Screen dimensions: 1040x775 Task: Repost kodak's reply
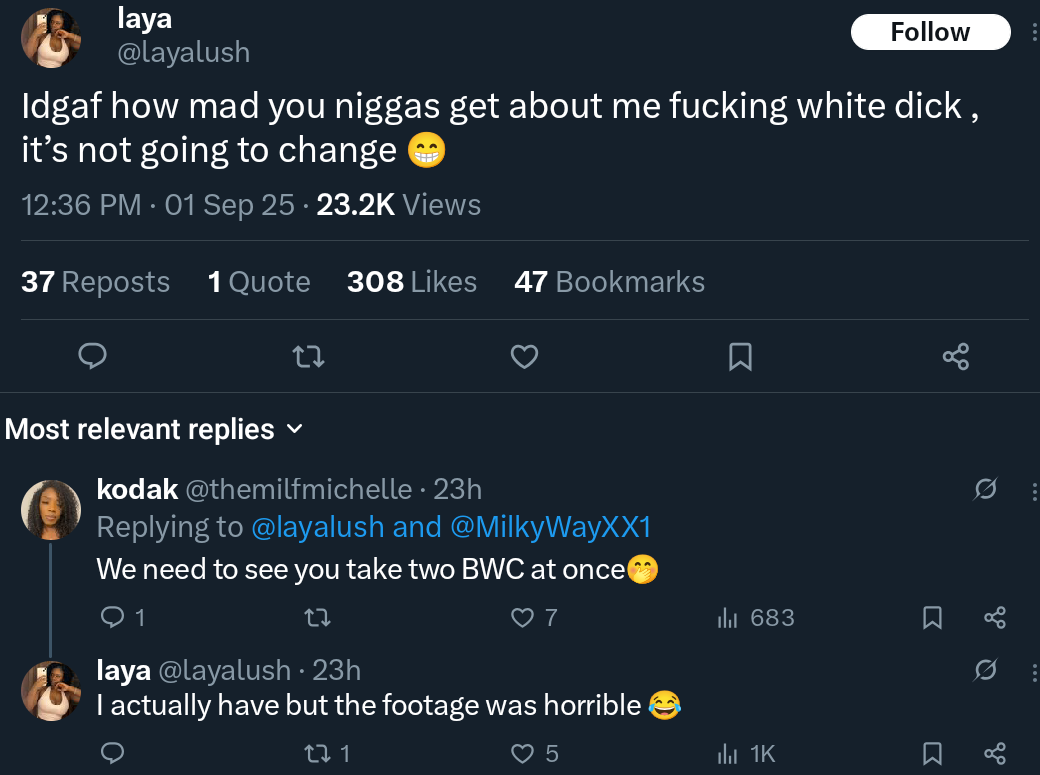(316, 618)
